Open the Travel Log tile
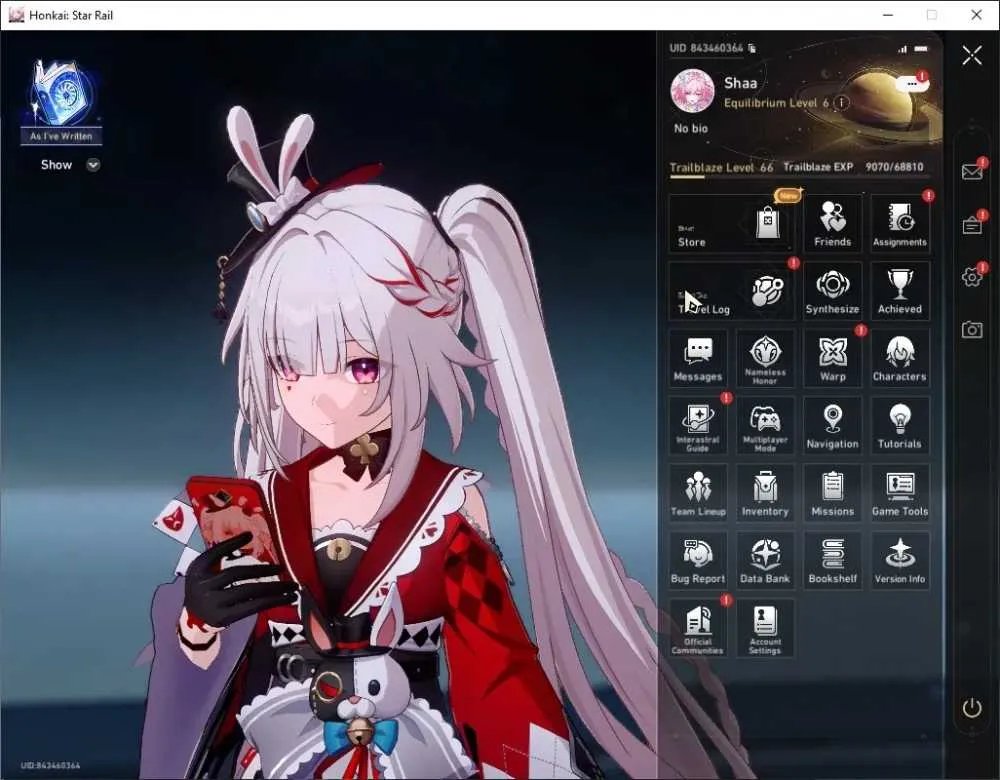This screenshot has height=780, width=1000. point(732,291)
